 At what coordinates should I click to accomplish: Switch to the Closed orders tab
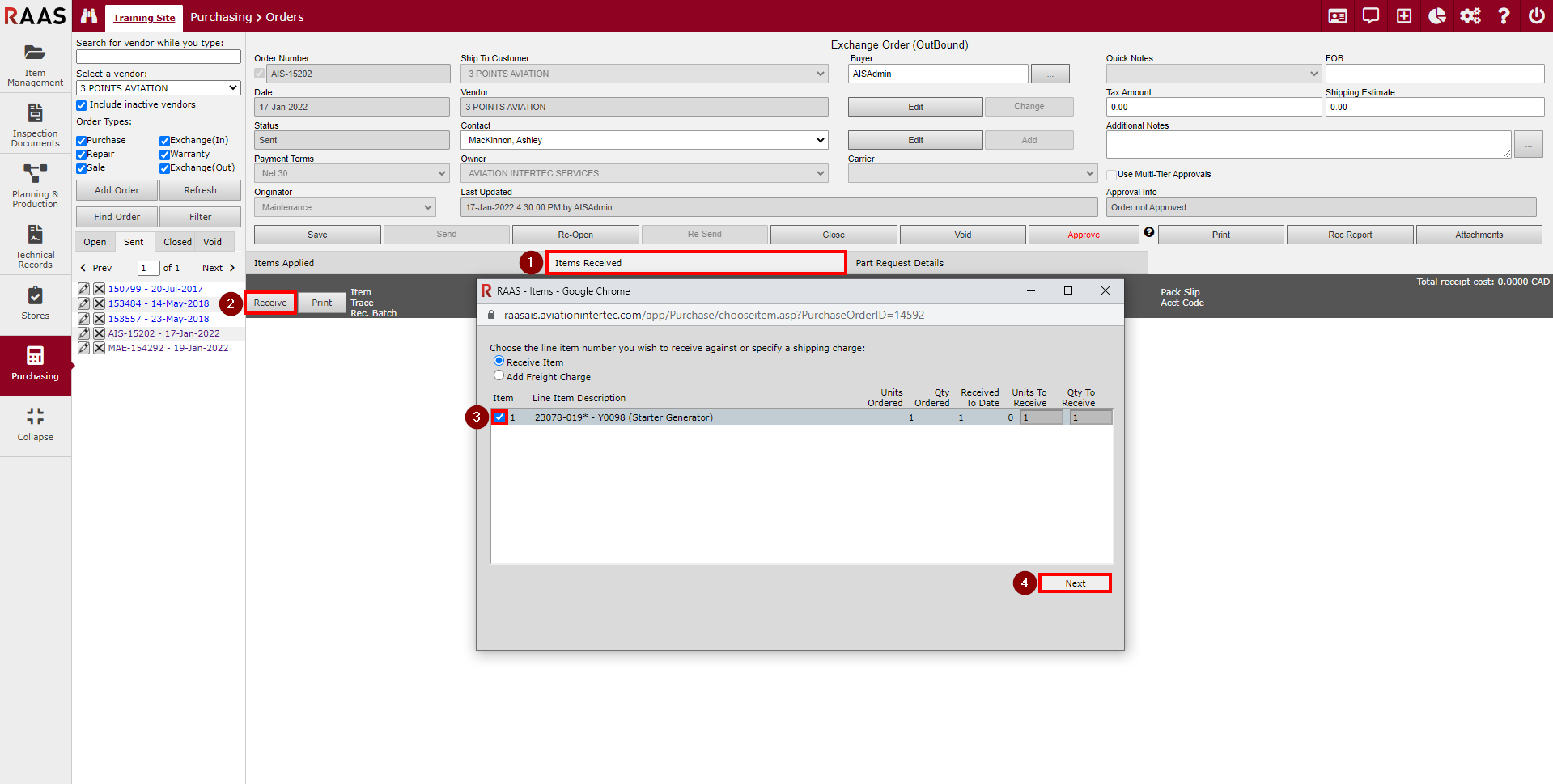(177, 242)
